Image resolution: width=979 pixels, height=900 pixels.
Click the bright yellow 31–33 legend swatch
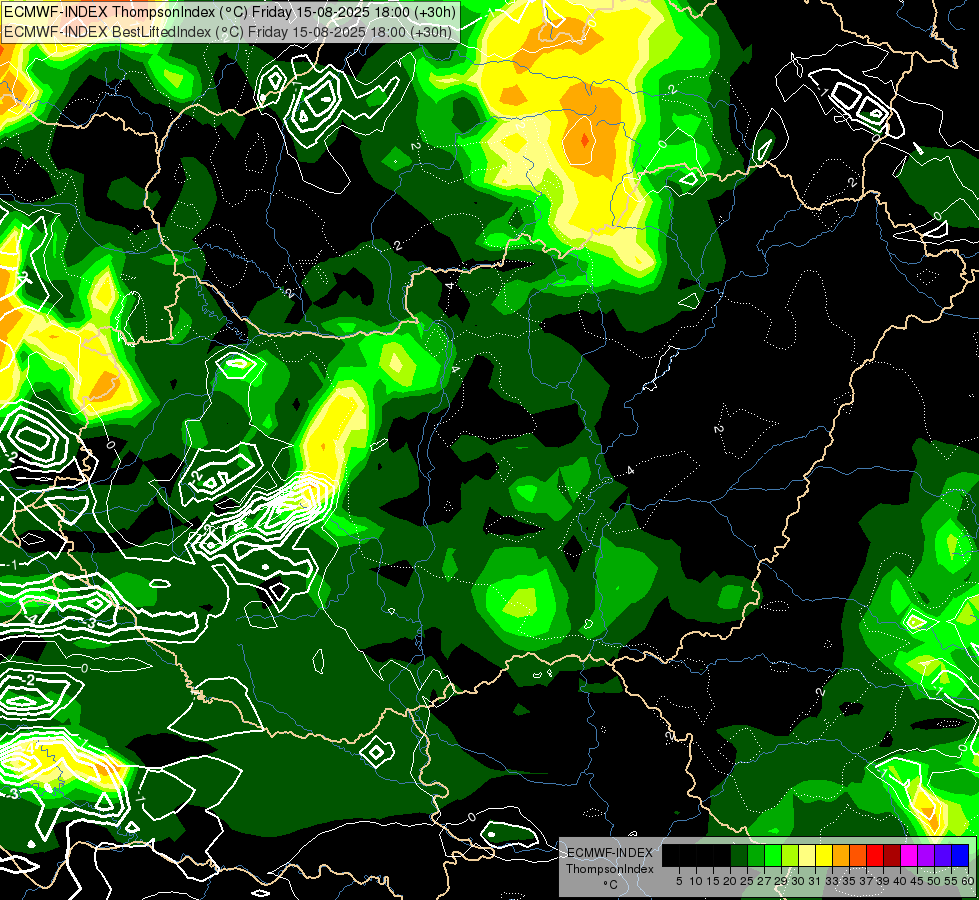coord(824,855)
